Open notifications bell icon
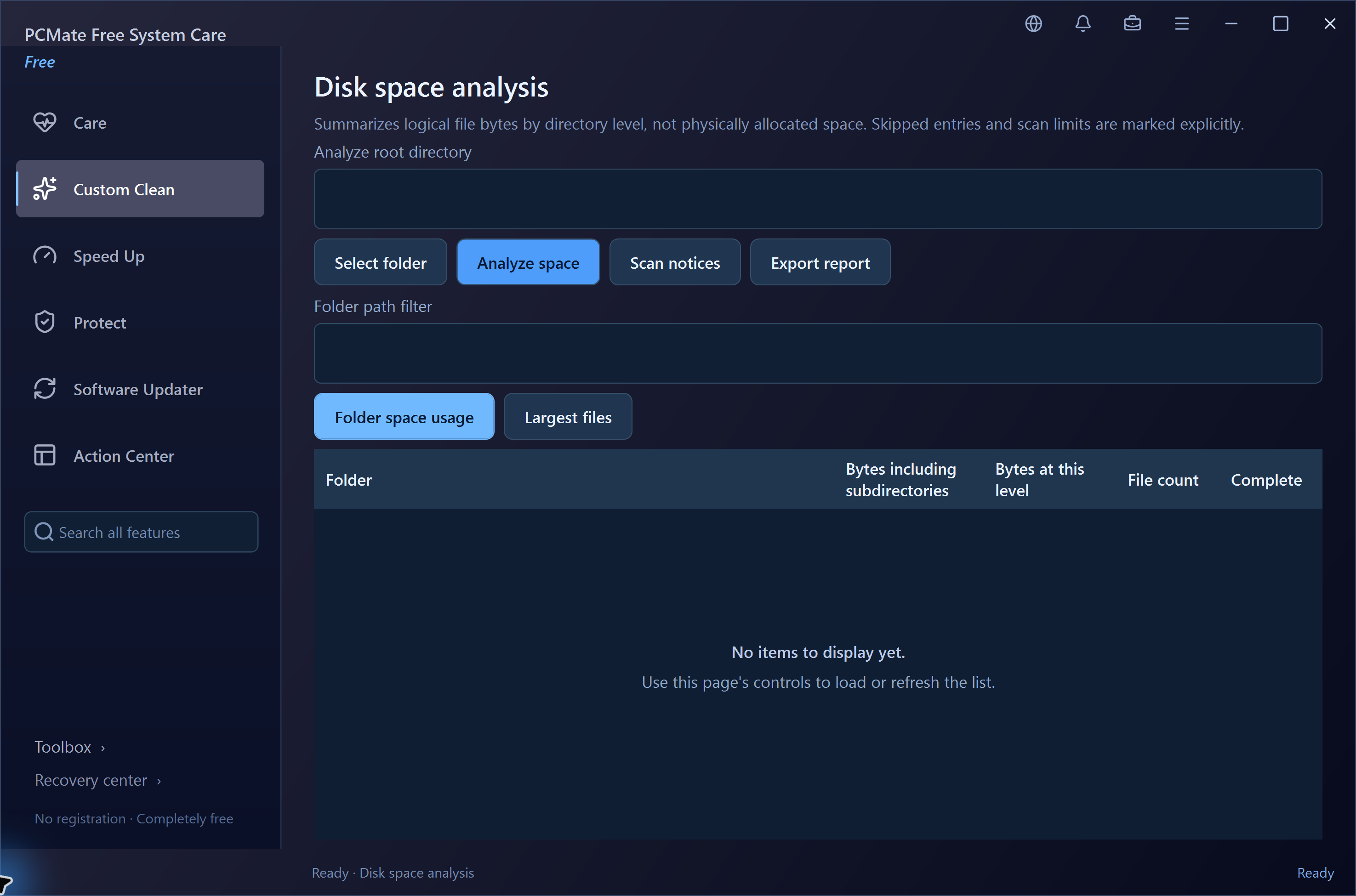The width and height of the screenshot is (1356, 896). click(x=1082, y=23)
